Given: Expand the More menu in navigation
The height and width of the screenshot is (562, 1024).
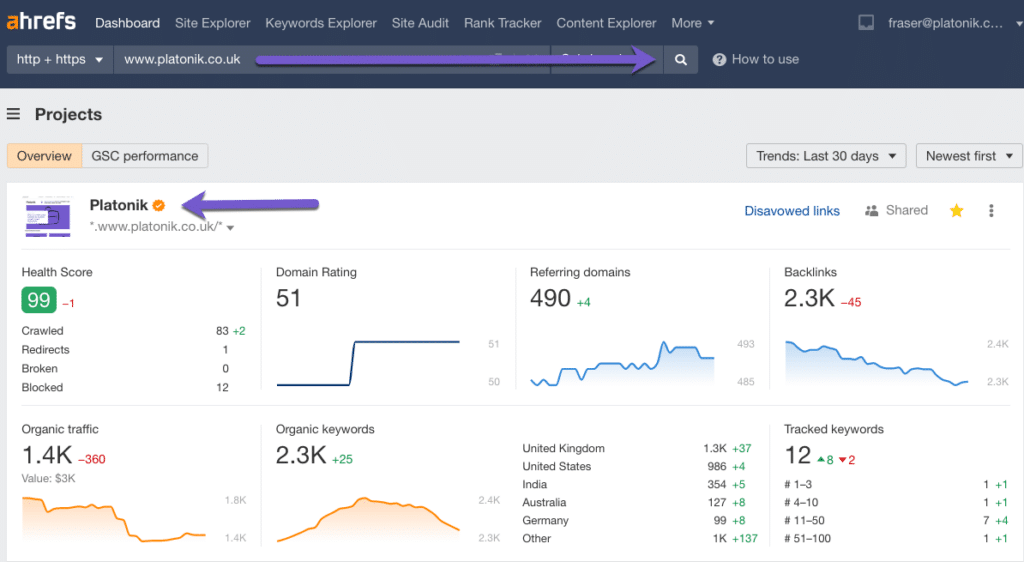Looking at the screenshot, I should [x=692, y=23].
